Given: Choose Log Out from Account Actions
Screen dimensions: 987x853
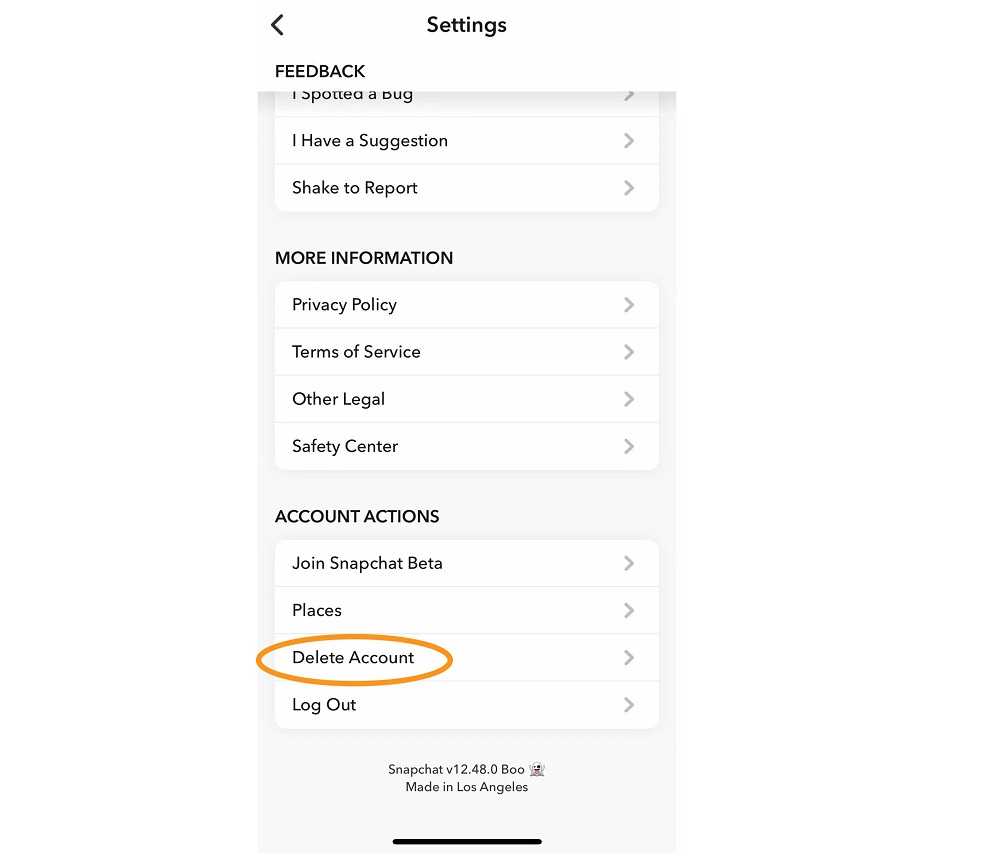Looking at the screenshot, I should pos(324,704).
